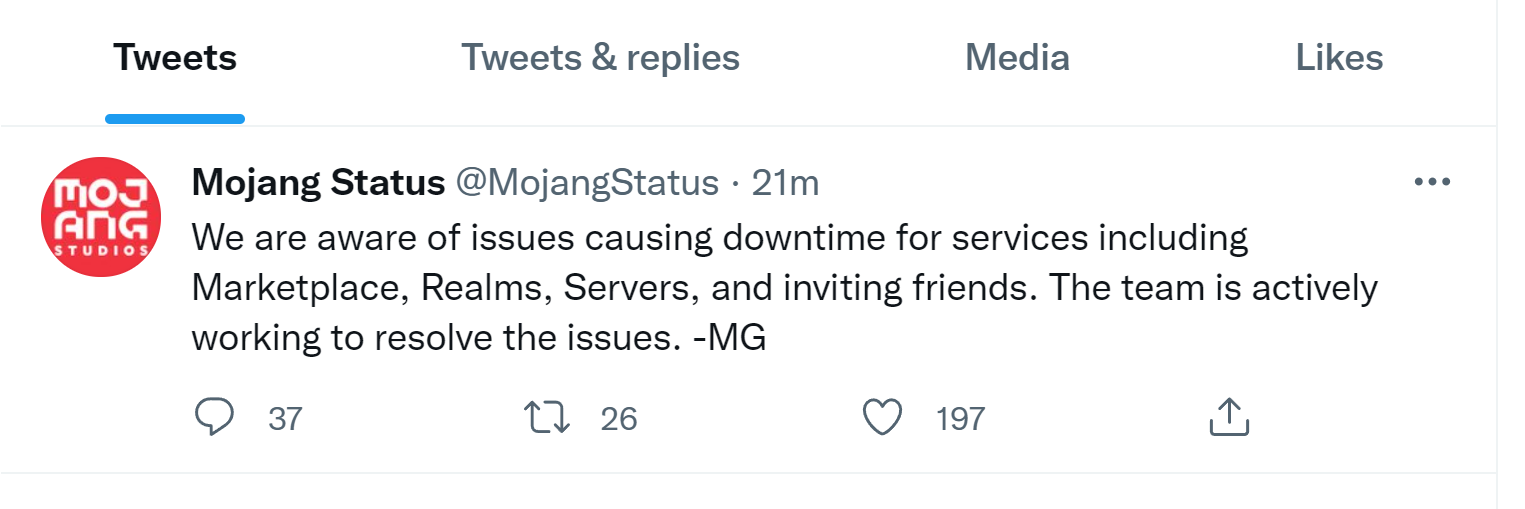Click the 21m tweet timestamp
The width and height of the screenshot is (1525, 509).
click(785, 183)
